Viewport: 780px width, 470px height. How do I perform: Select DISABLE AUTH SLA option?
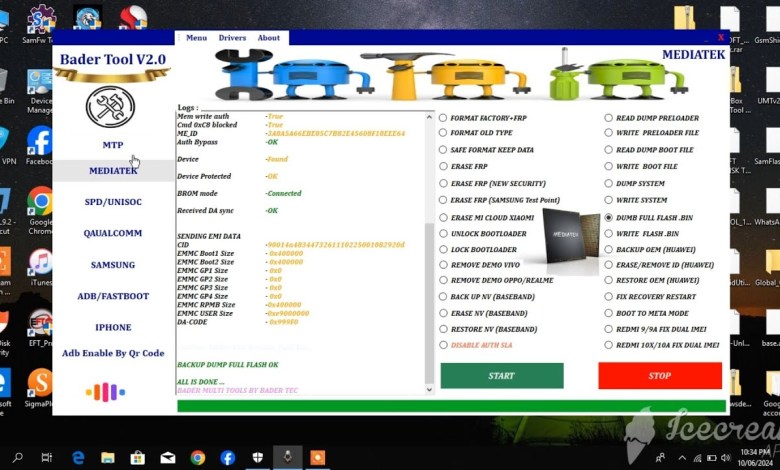tap(444, 345)
